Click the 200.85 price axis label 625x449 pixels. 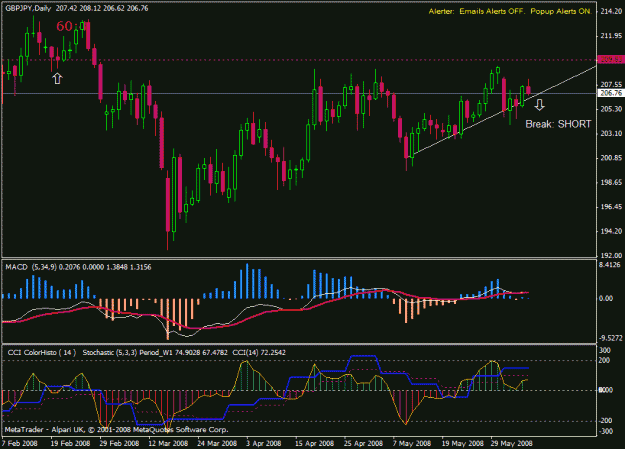(x=611, y=158)
